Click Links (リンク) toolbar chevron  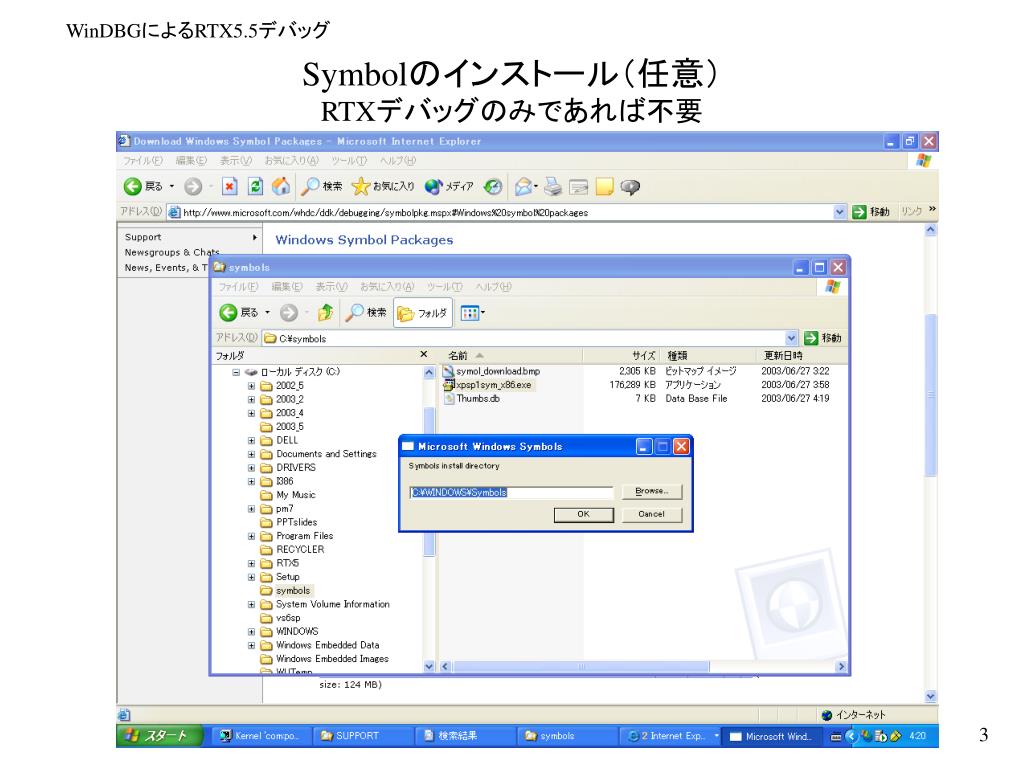click(x=932, y=210)
